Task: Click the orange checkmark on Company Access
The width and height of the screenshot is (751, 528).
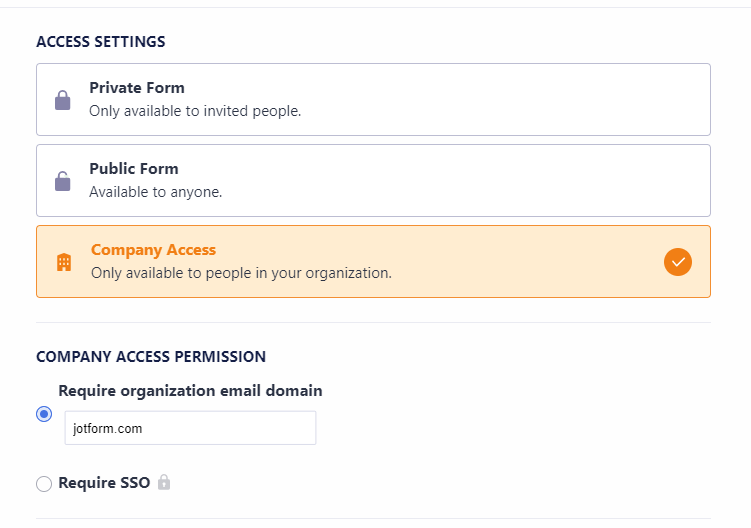Action: click(x=678, y=262)
